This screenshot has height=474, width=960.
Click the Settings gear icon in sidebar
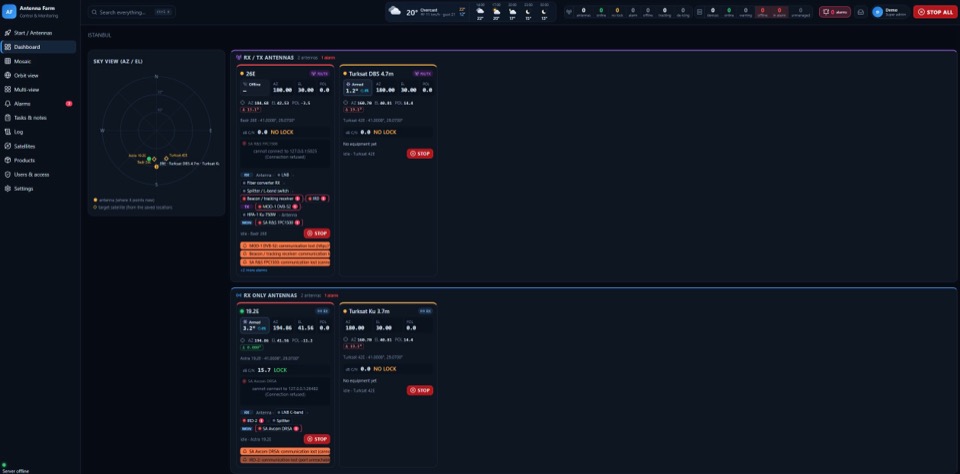click(7, 189)
